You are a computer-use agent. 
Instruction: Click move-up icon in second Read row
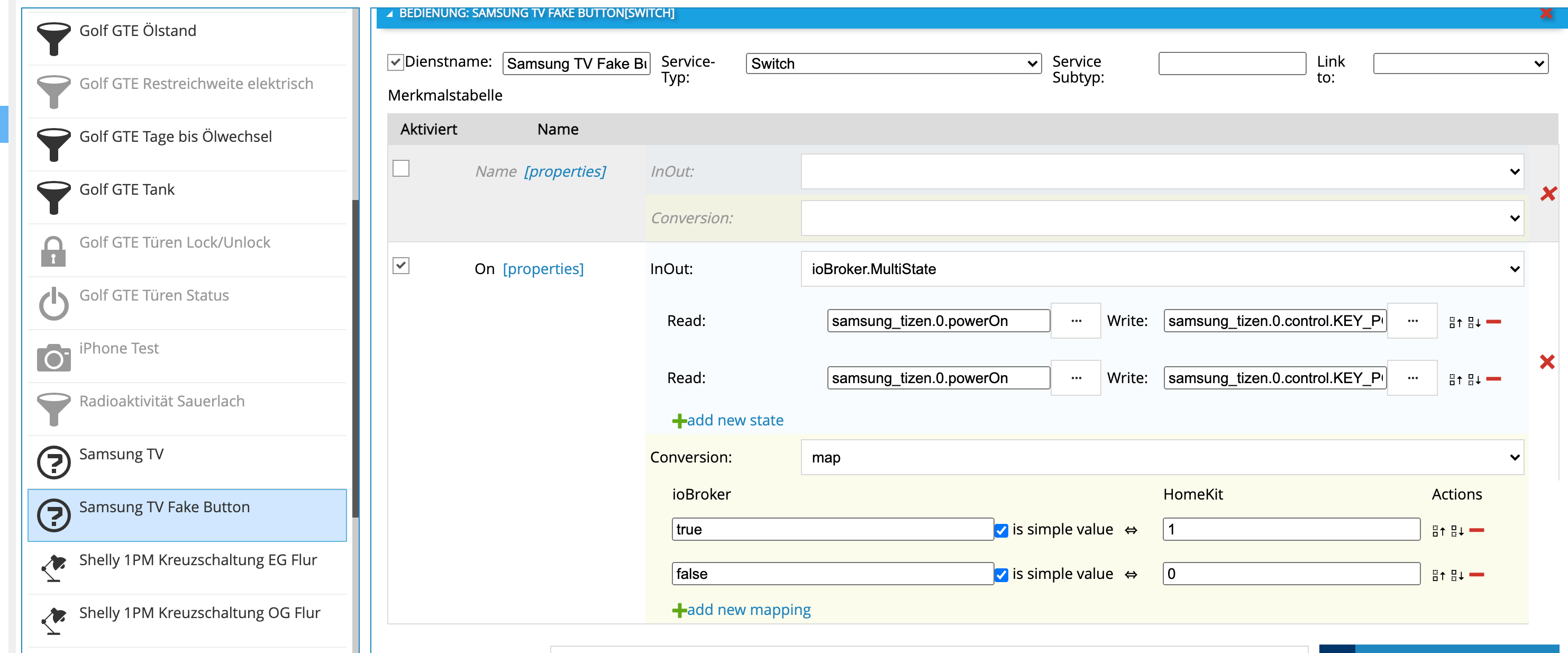coord(1455,379)
